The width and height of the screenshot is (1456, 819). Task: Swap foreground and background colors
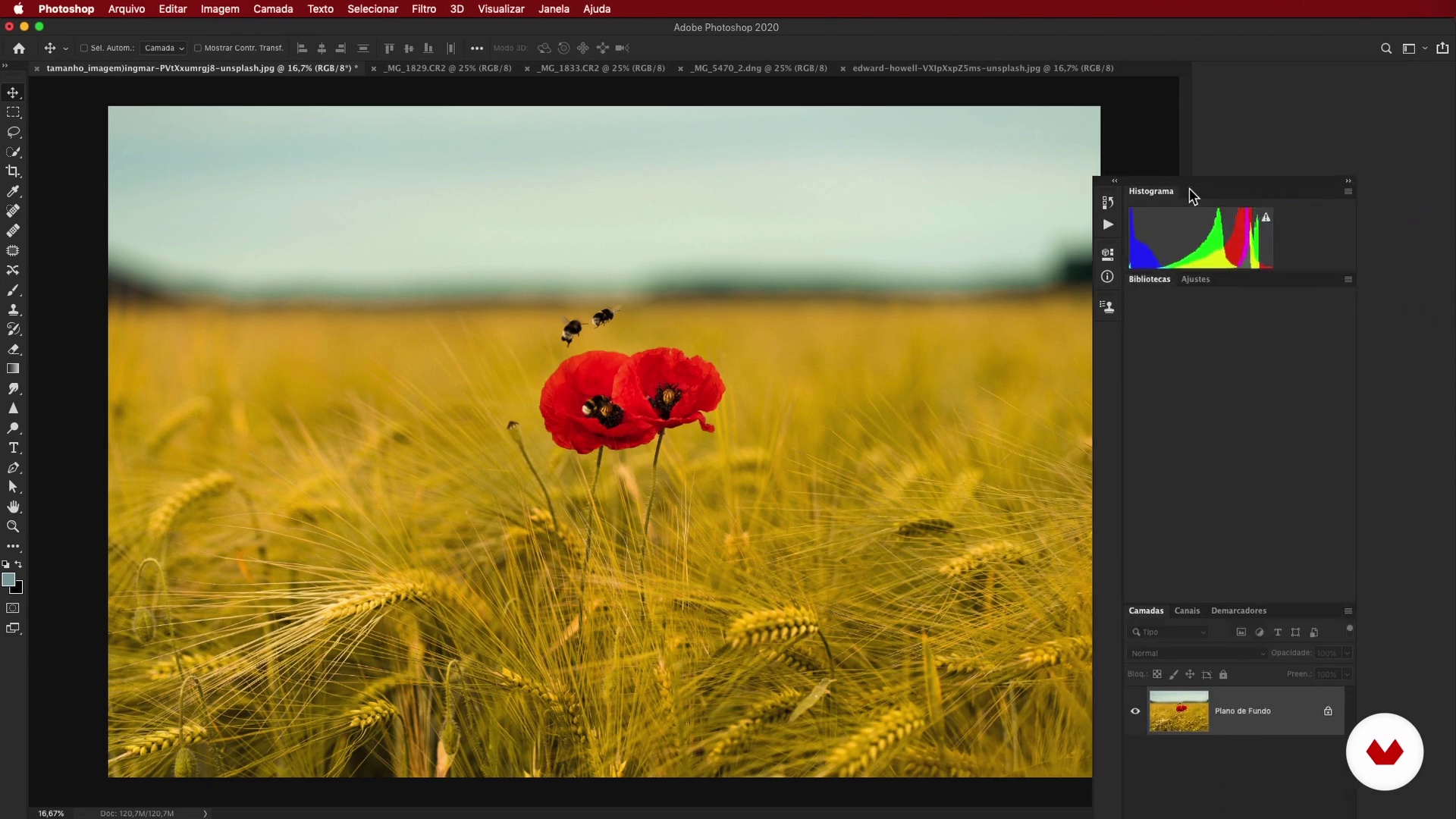coord(19,564)
